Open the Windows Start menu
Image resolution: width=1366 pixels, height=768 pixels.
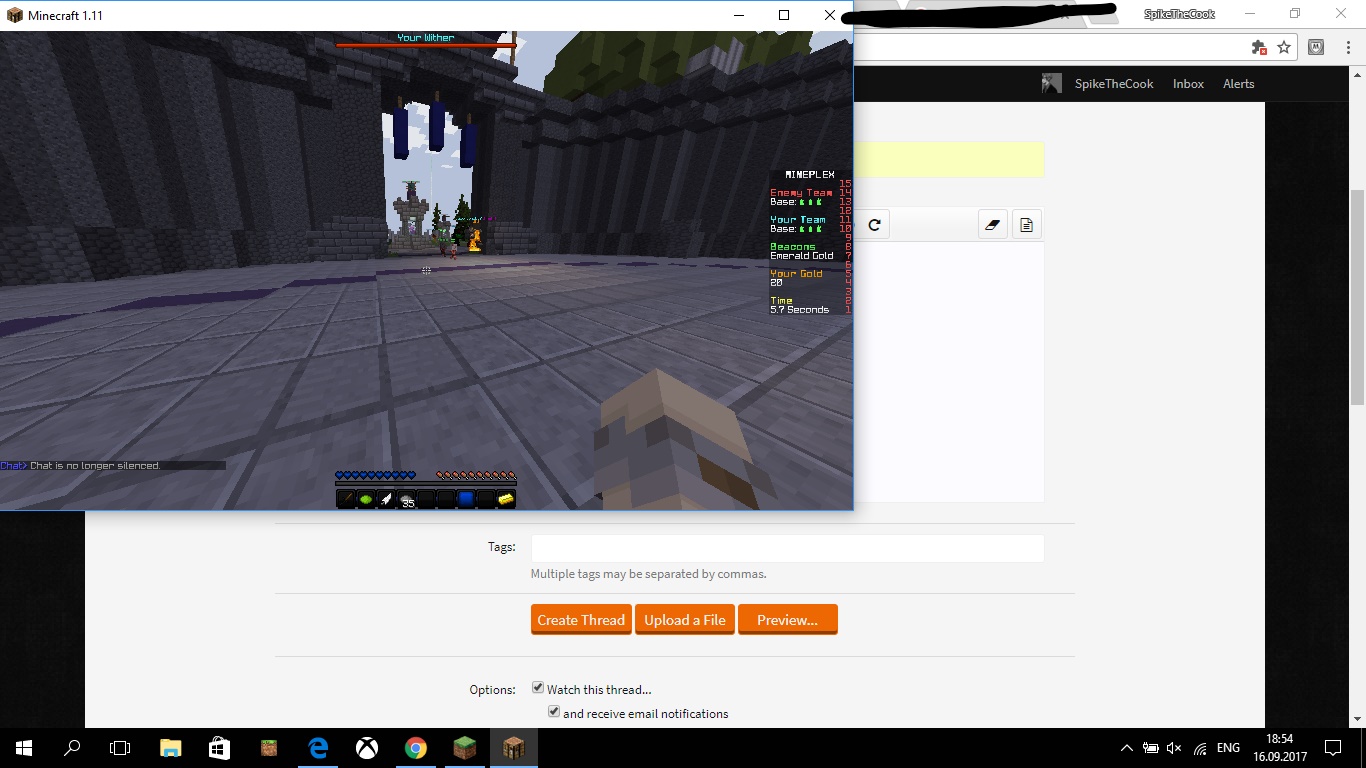coord(24,748)
